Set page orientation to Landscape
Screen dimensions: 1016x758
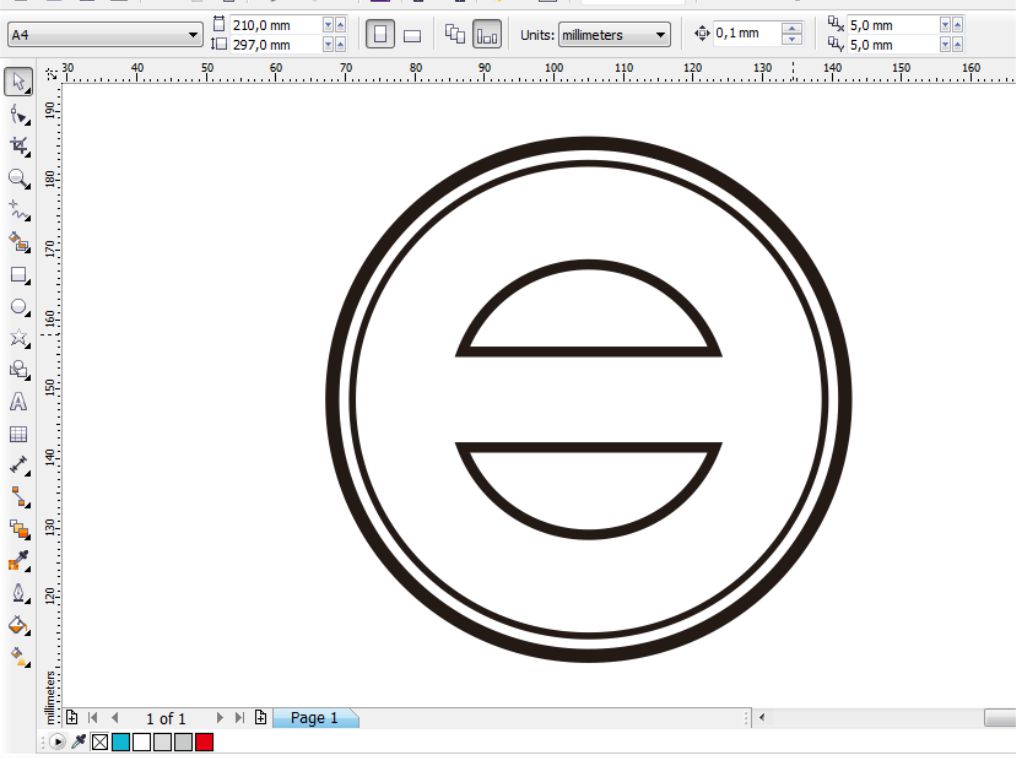coord(412,35)
